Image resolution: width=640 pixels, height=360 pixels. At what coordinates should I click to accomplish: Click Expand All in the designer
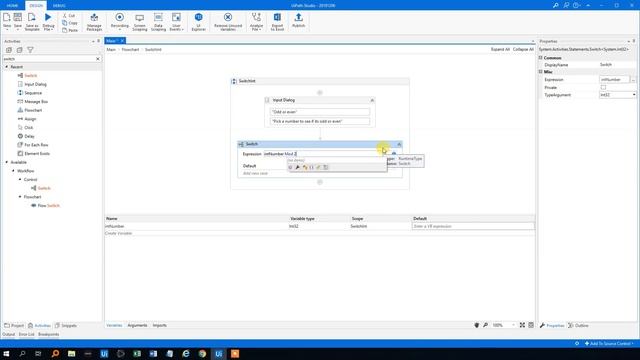coord(500,49)
